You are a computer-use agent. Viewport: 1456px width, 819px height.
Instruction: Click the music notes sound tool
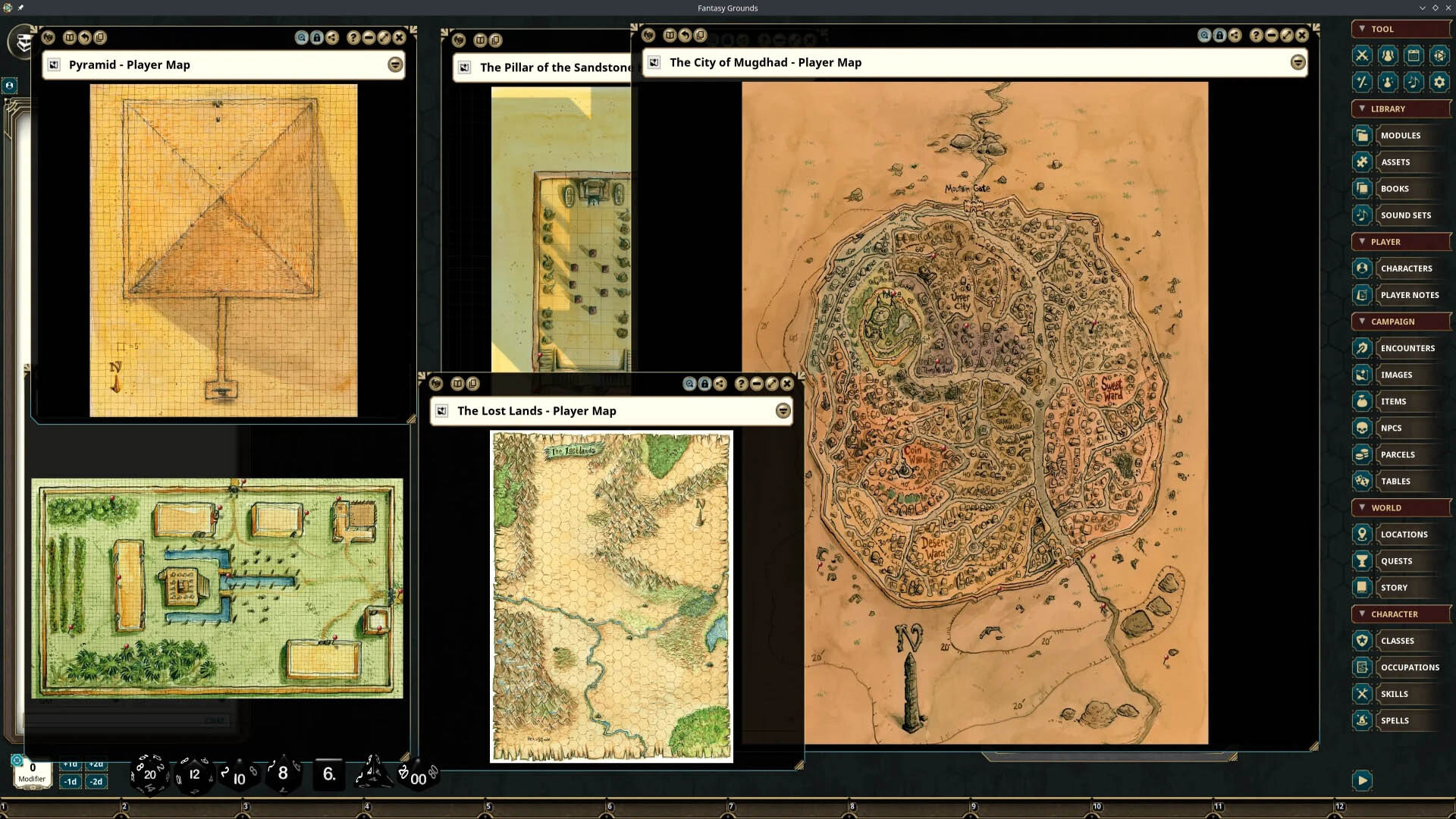coord(1414,82)
